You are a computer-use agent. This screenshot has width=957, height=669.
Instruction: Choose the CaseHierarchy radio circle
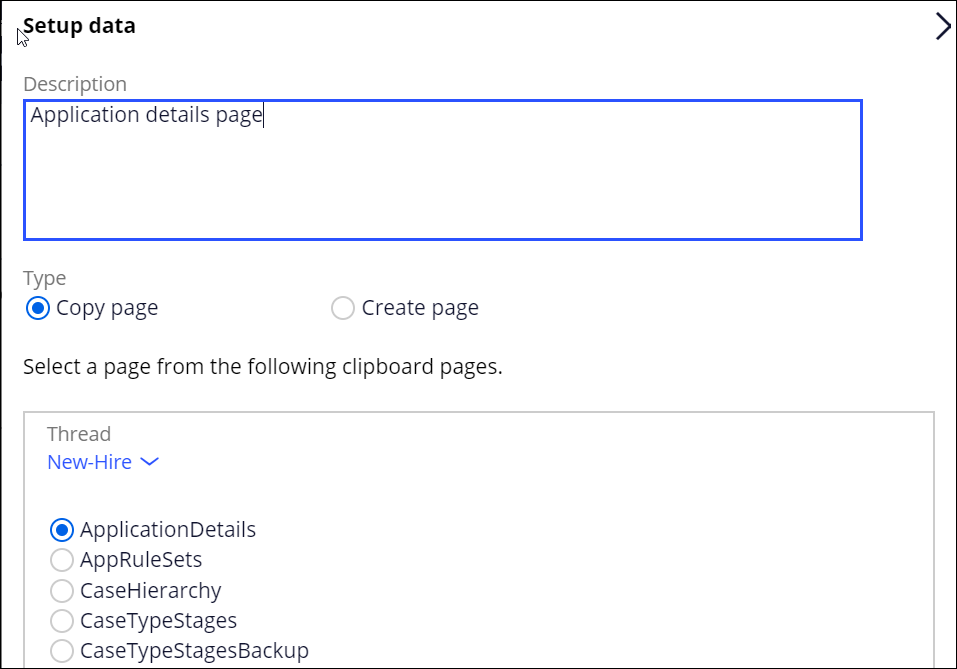pyautogui.click(x=62, y=590)
